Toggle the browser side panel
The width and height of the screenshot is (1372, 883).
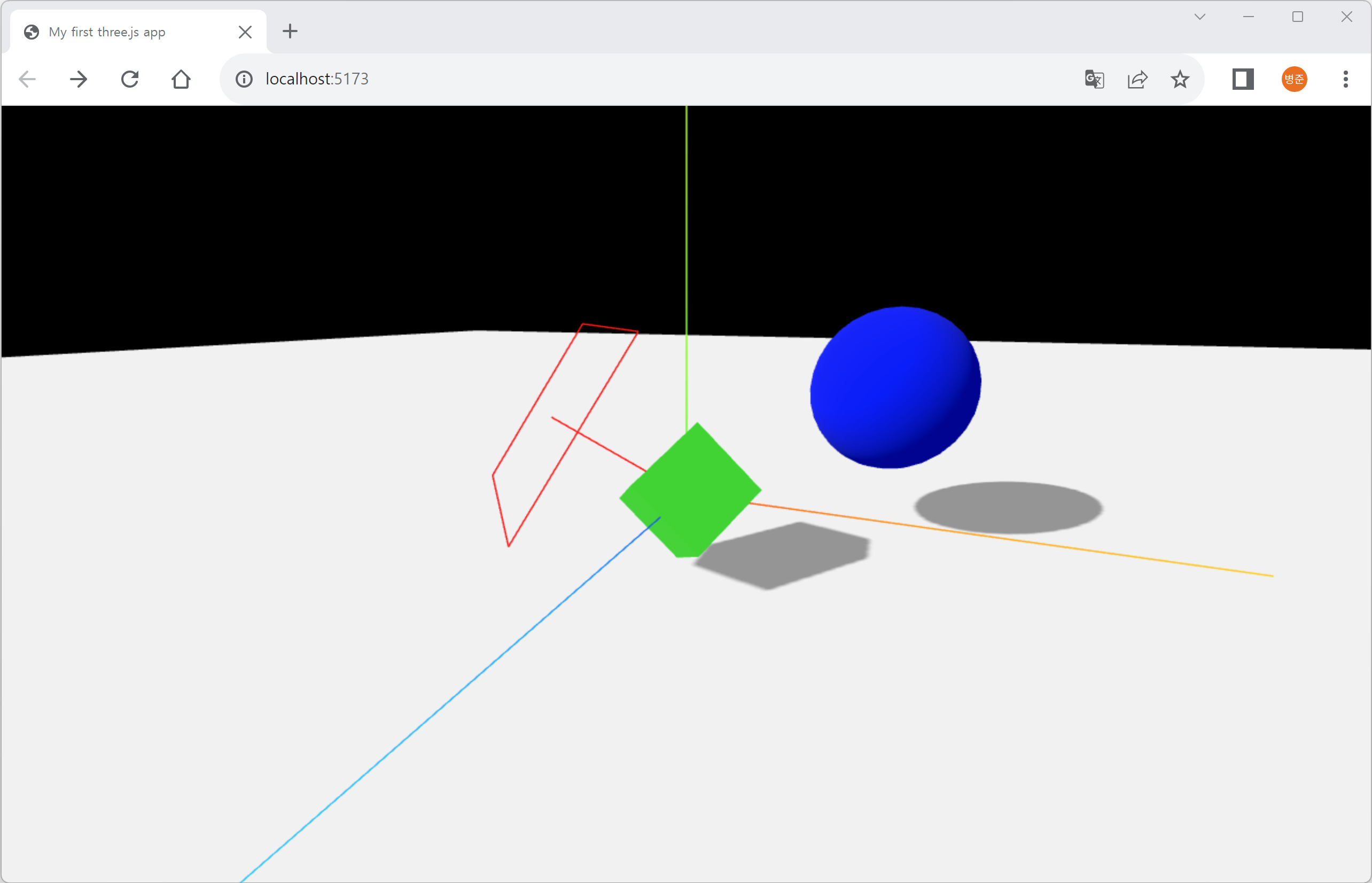[x=1243, y=79]
